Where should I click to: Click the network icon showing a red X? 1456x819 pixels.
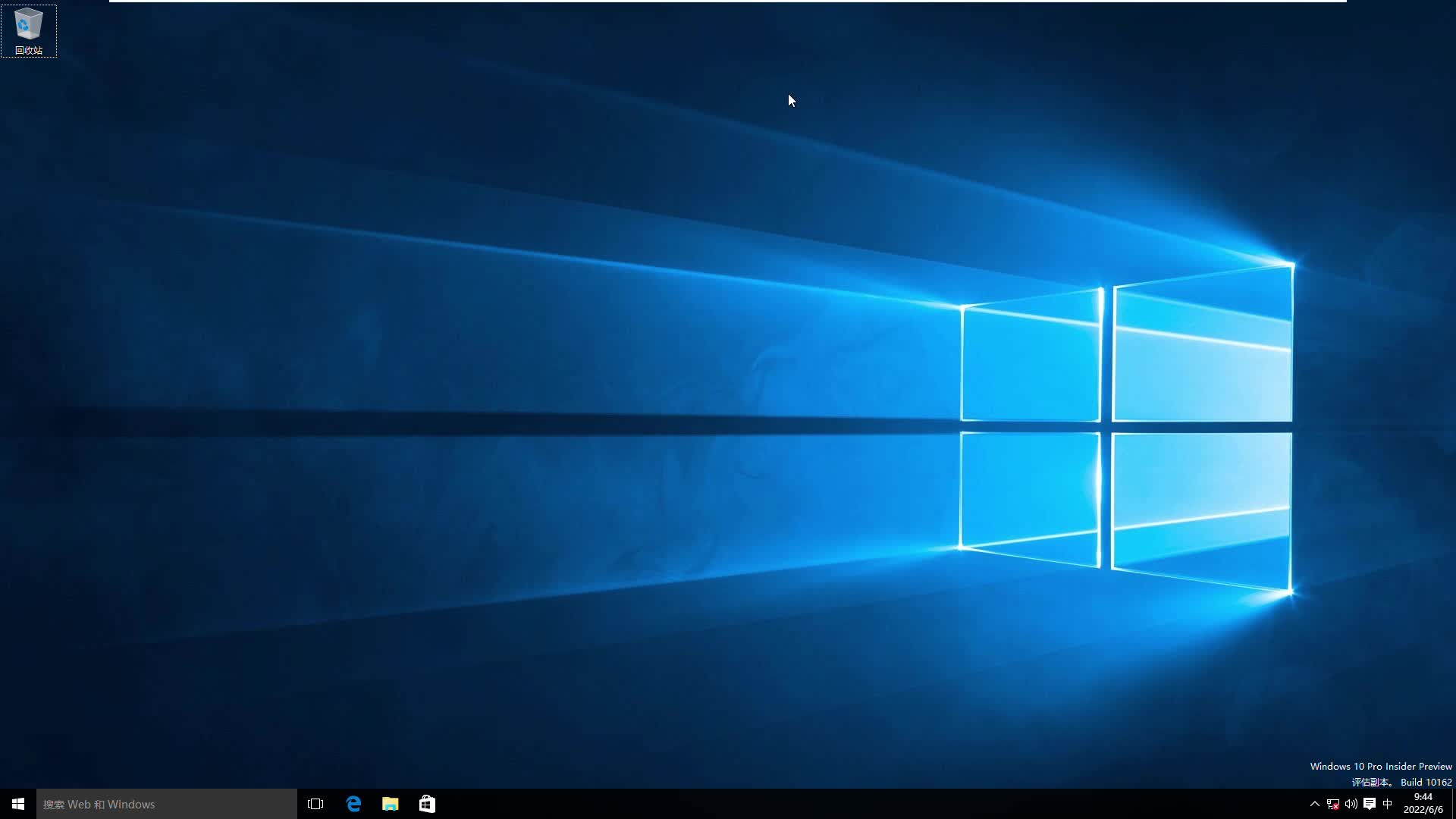pyautogui.click(x=1332, y=804)
